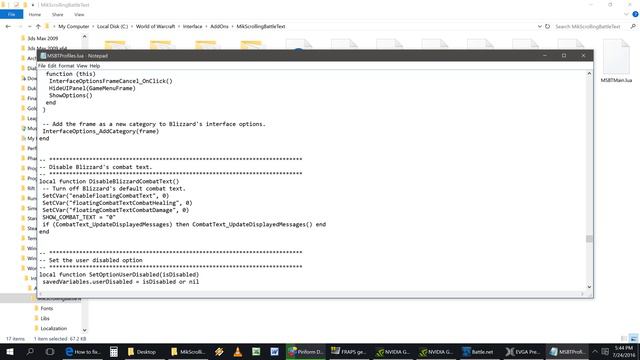Switch to EVGA Pre... taskbar item

pos(523,351)
